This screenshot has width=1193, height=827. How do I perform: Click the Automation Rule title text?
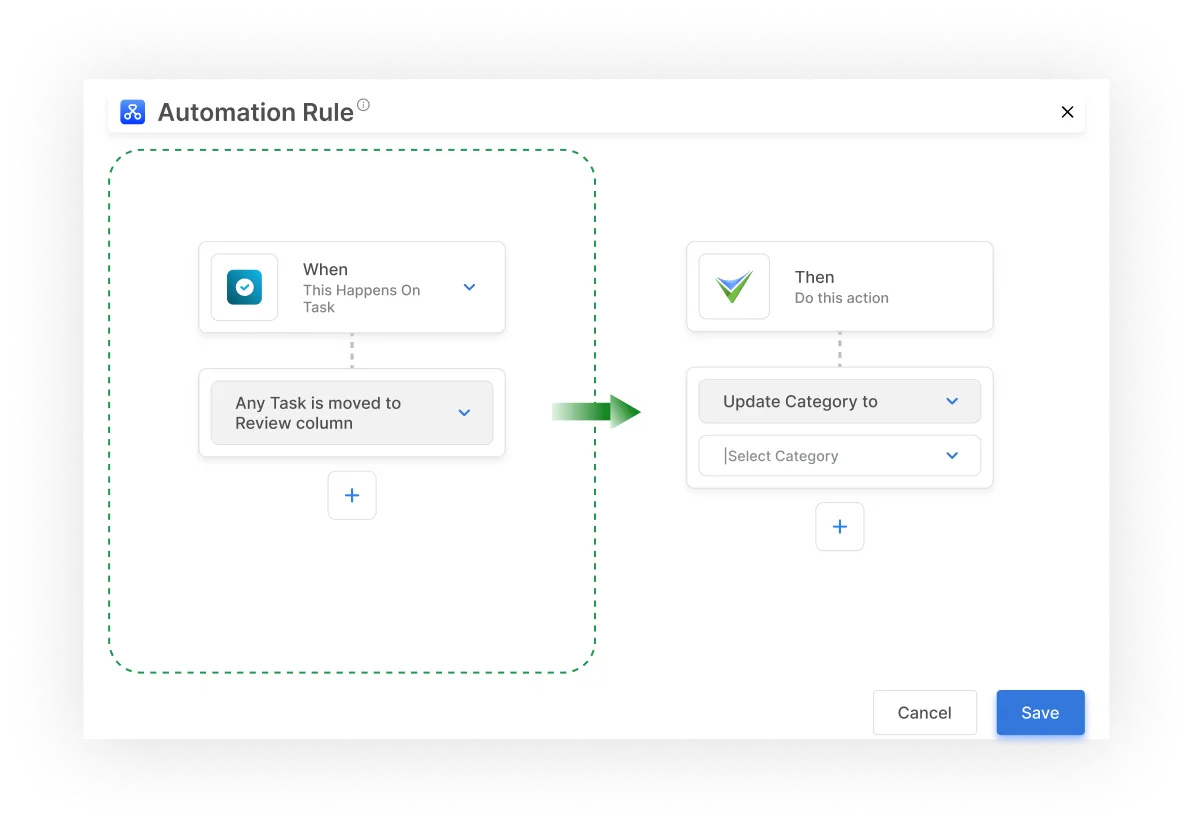[x=255, y=112]
